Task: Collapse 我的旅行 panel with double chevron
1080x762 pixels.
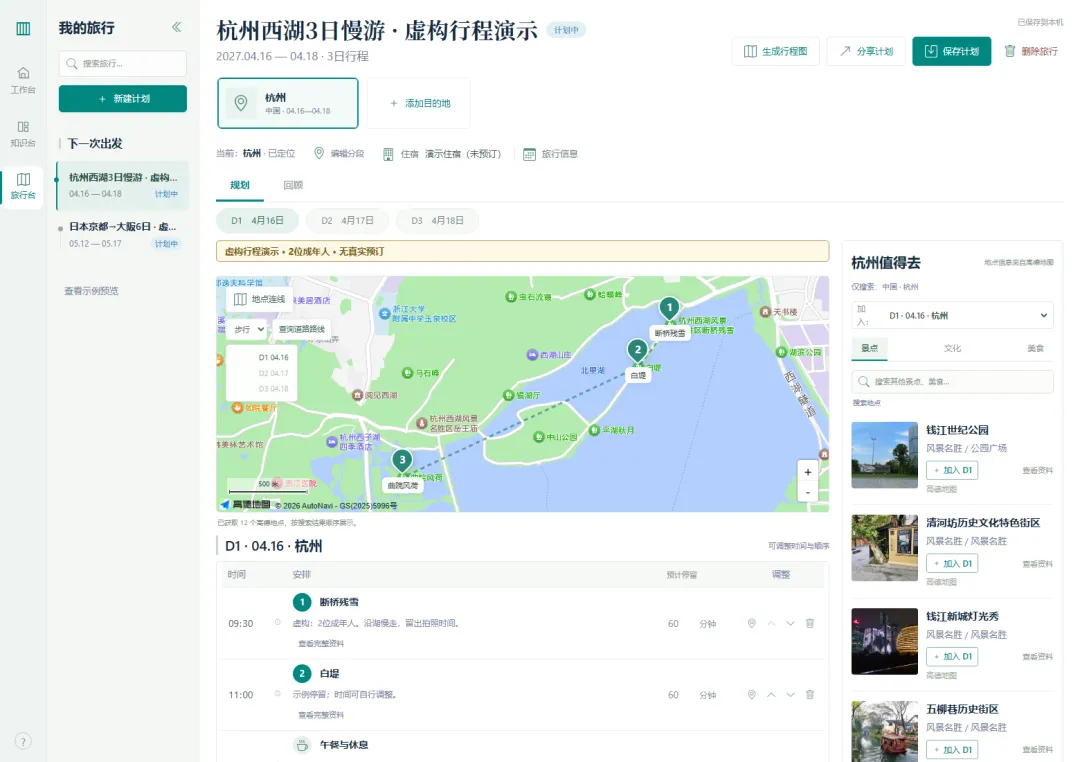Action: (176, 28)
